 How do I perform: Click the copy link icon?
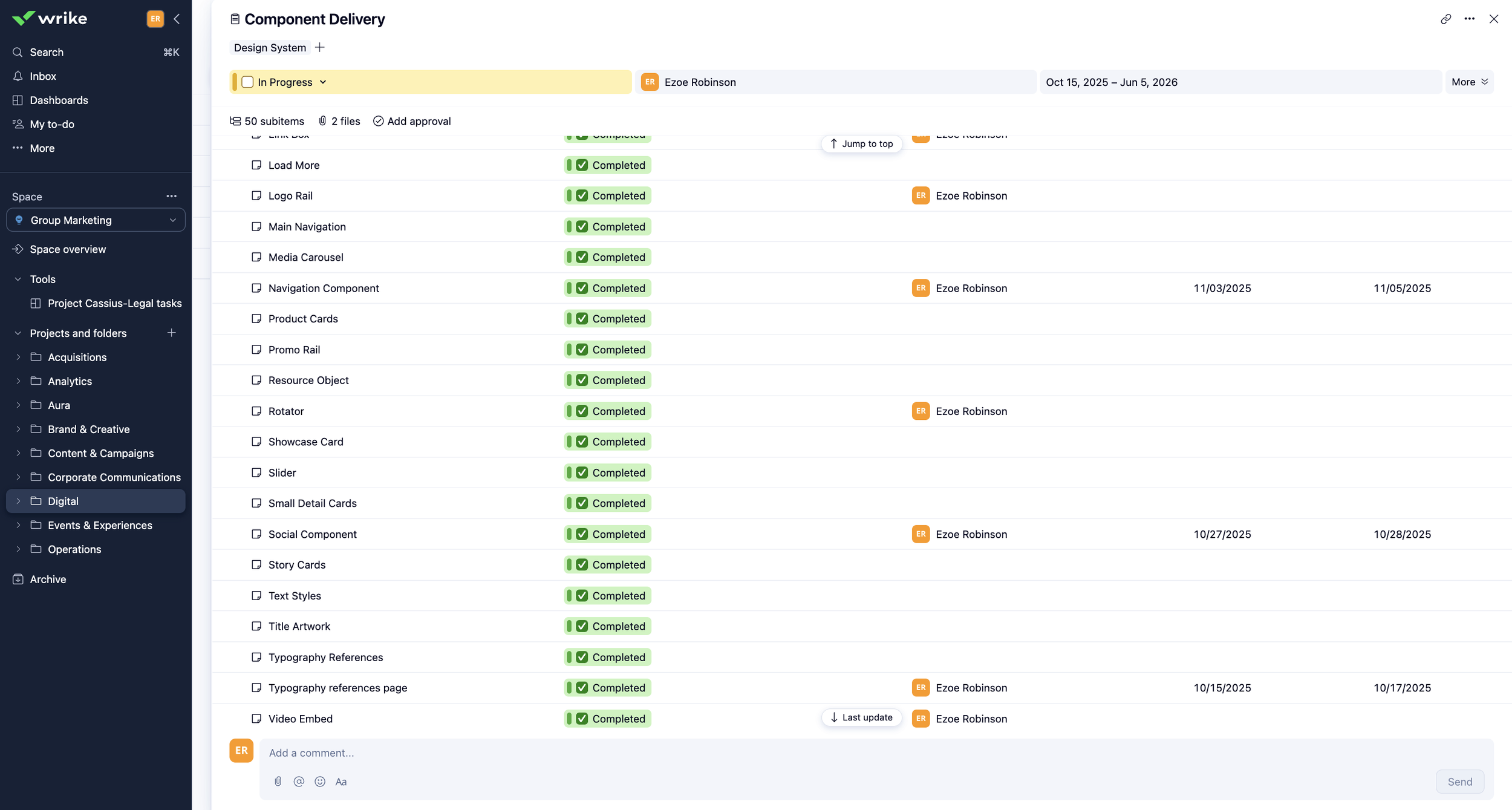(1445, 19)
